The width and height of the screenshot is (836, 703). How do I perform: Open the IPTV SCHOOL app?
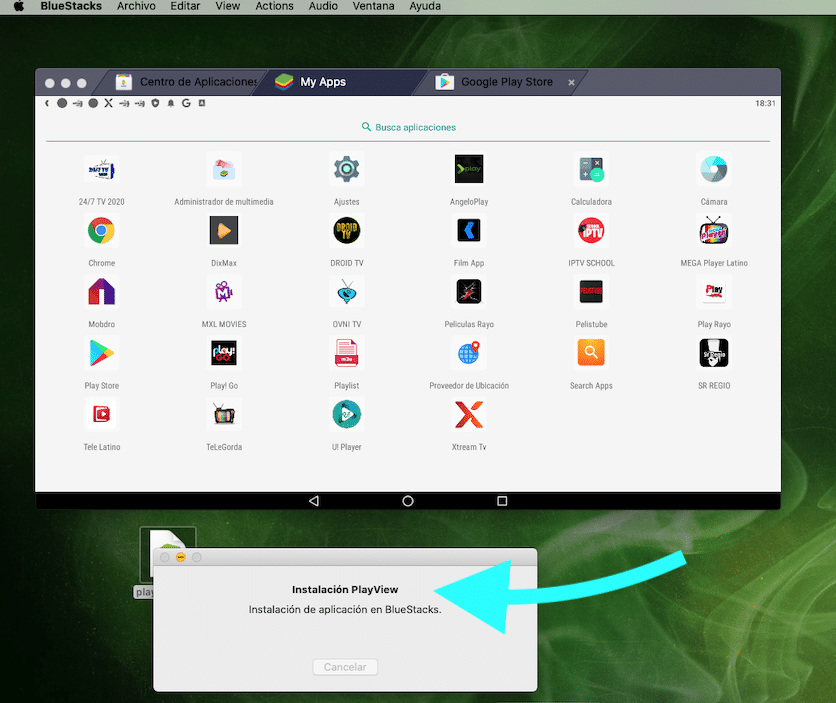[x=591, y=230]
